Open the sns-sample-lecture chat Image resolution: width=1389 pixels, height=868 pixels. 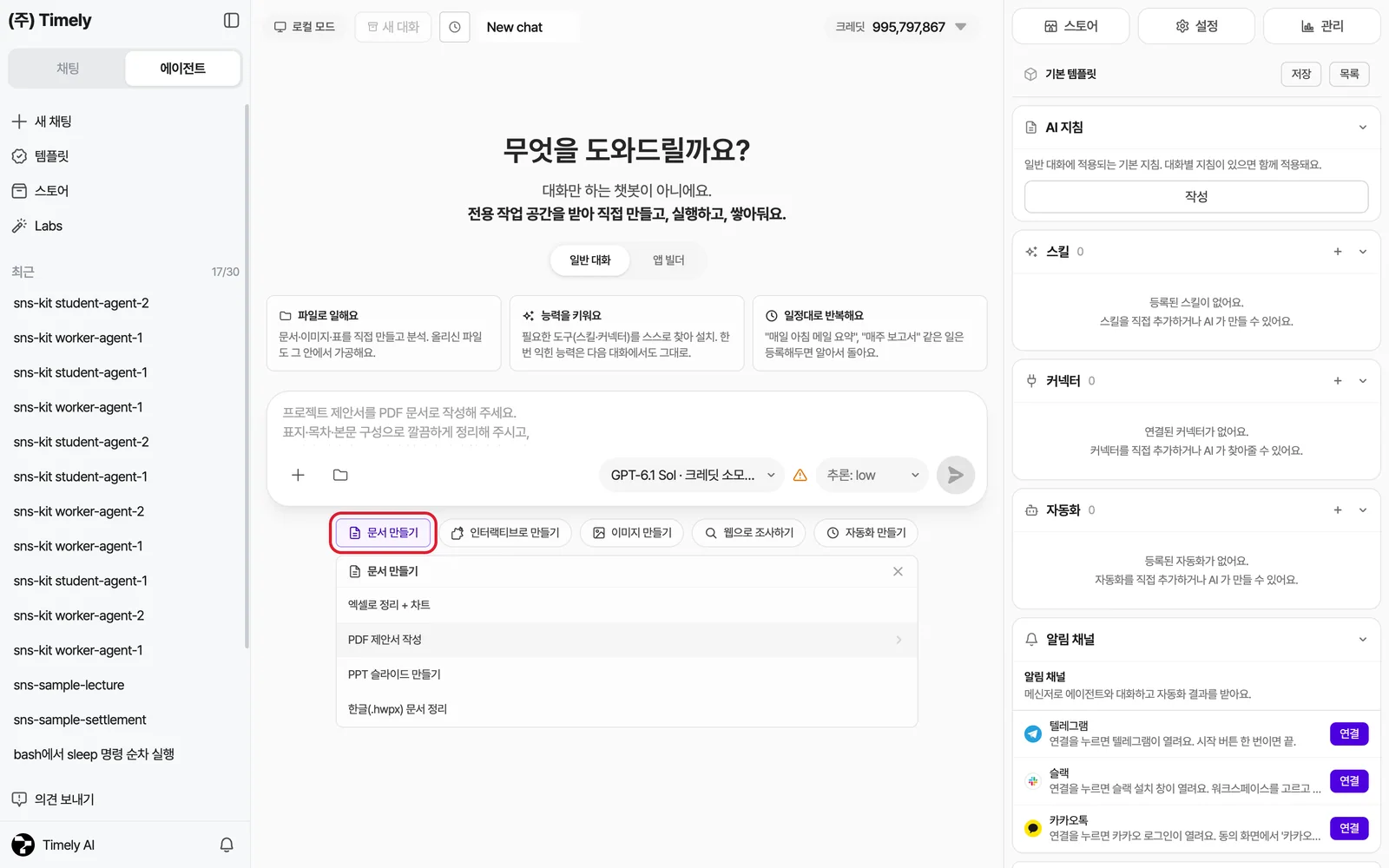click(69, 685)
